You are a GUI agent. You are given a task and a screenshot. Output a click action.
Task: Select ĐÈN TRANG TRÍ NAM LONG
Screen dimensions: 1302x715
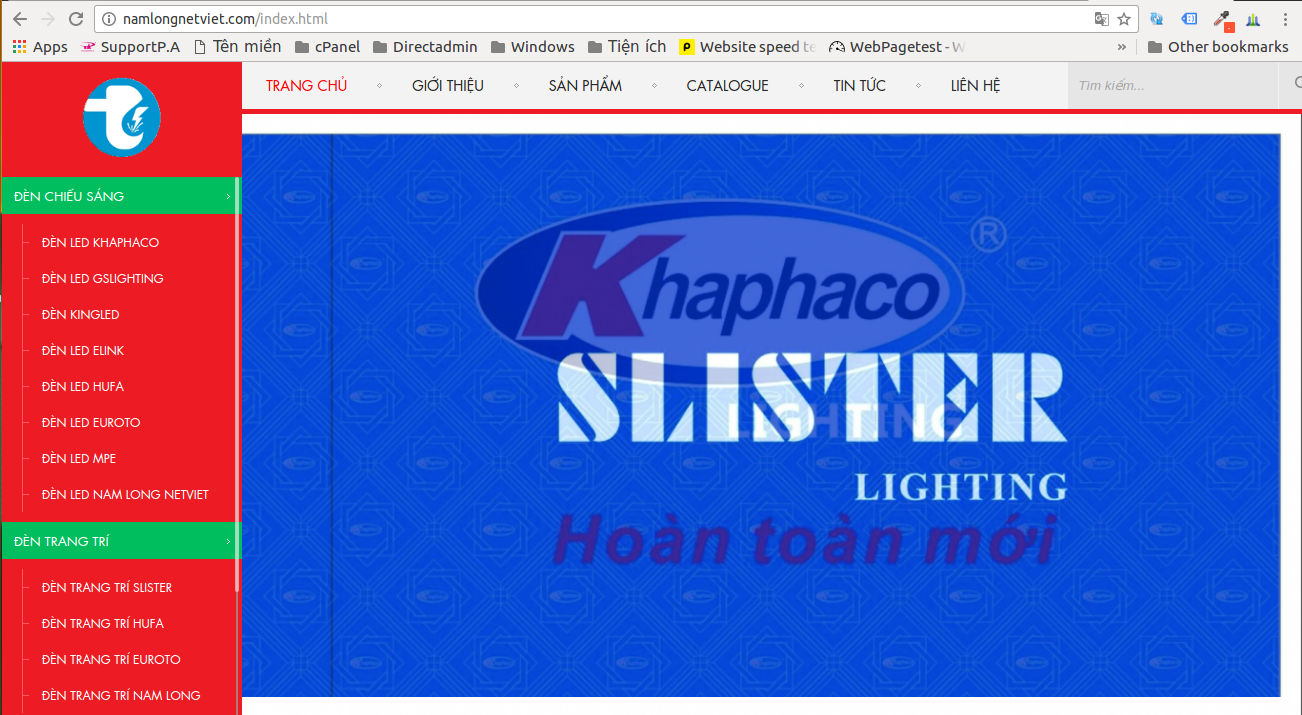click(121, 696)
